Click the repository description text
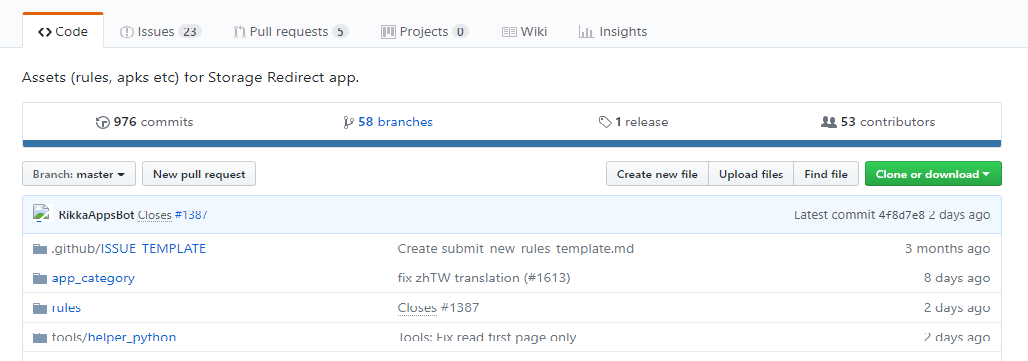 [x=191, y=77]
